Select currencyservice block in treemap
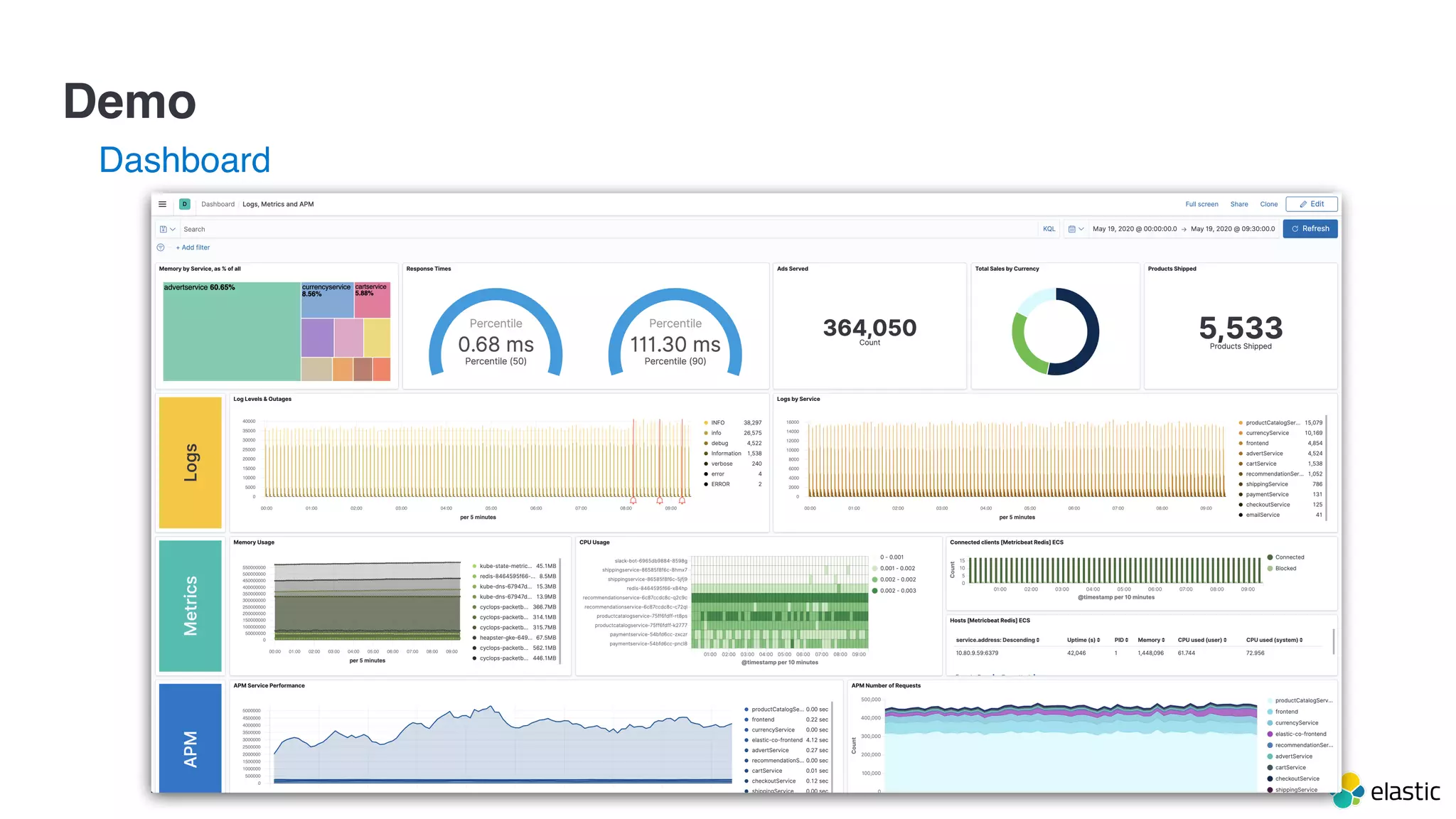The image size is (1456, 819). coord(327,300)
